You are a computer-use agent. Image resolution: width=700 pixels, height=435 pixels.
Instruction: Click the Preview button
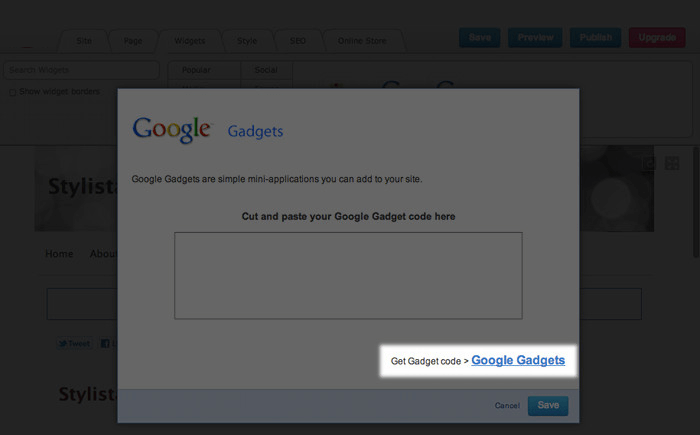pyautogui.click(x=535, y=38)
